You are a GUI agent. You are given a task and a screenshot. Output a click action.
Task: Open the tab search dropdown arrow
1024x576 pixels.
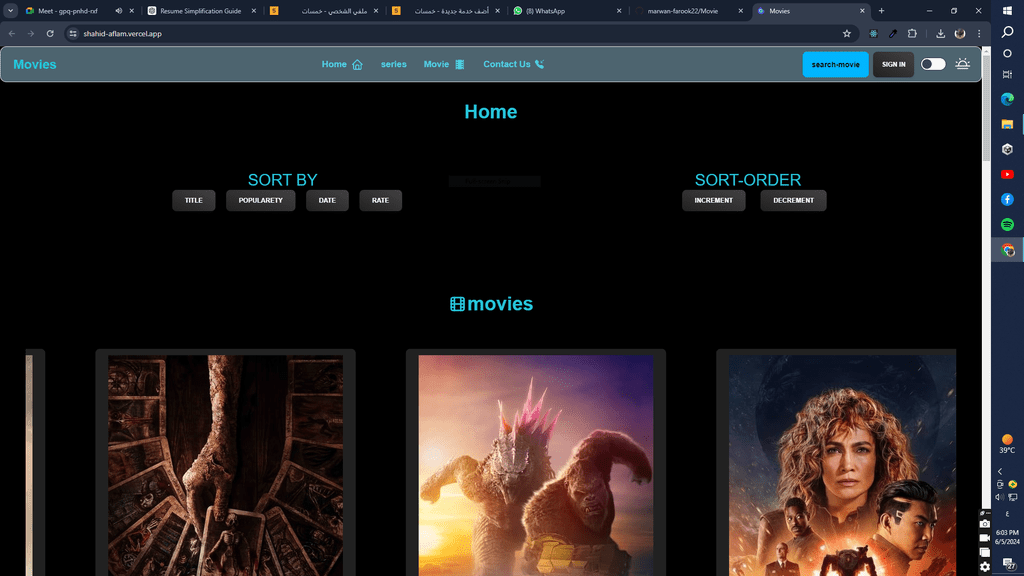[10, 11]
